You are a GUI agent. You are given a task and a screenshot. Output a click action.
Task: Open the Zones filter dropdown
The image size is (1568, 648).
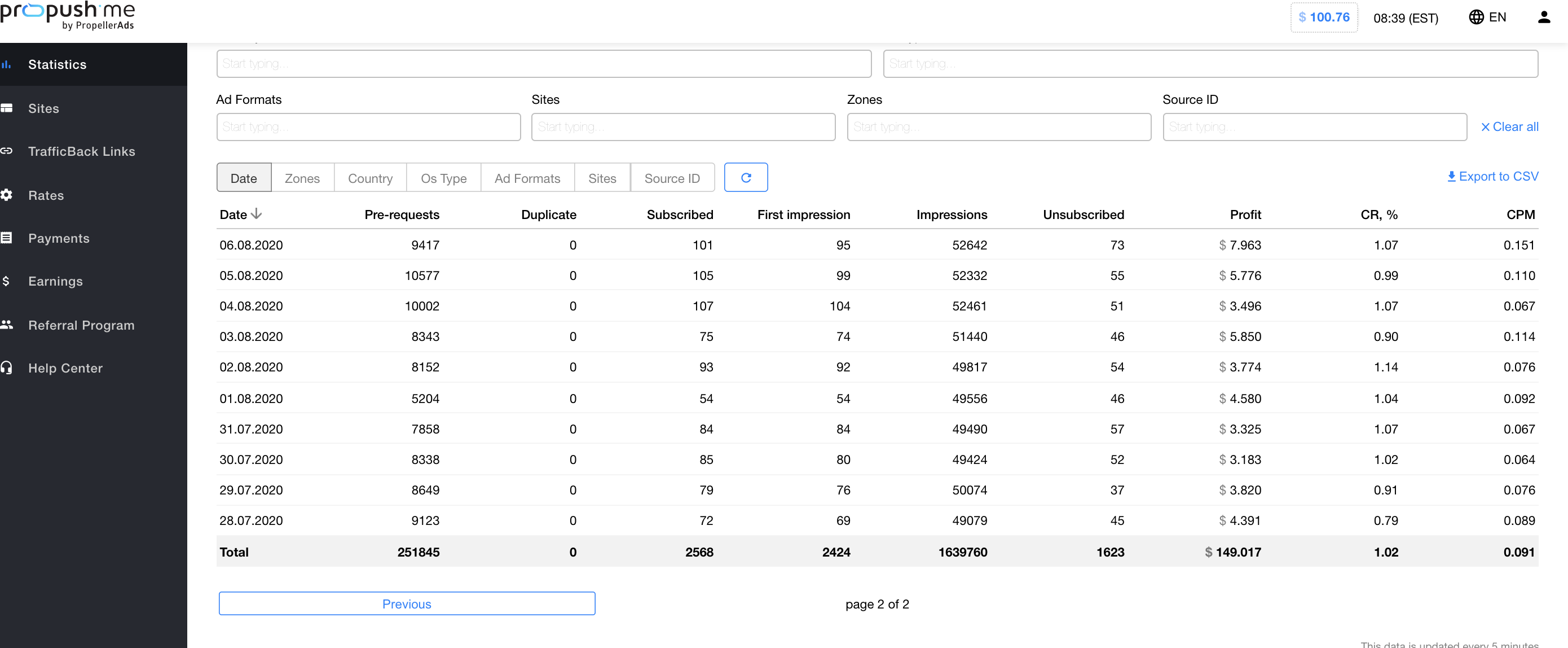[x=998, y=126]
